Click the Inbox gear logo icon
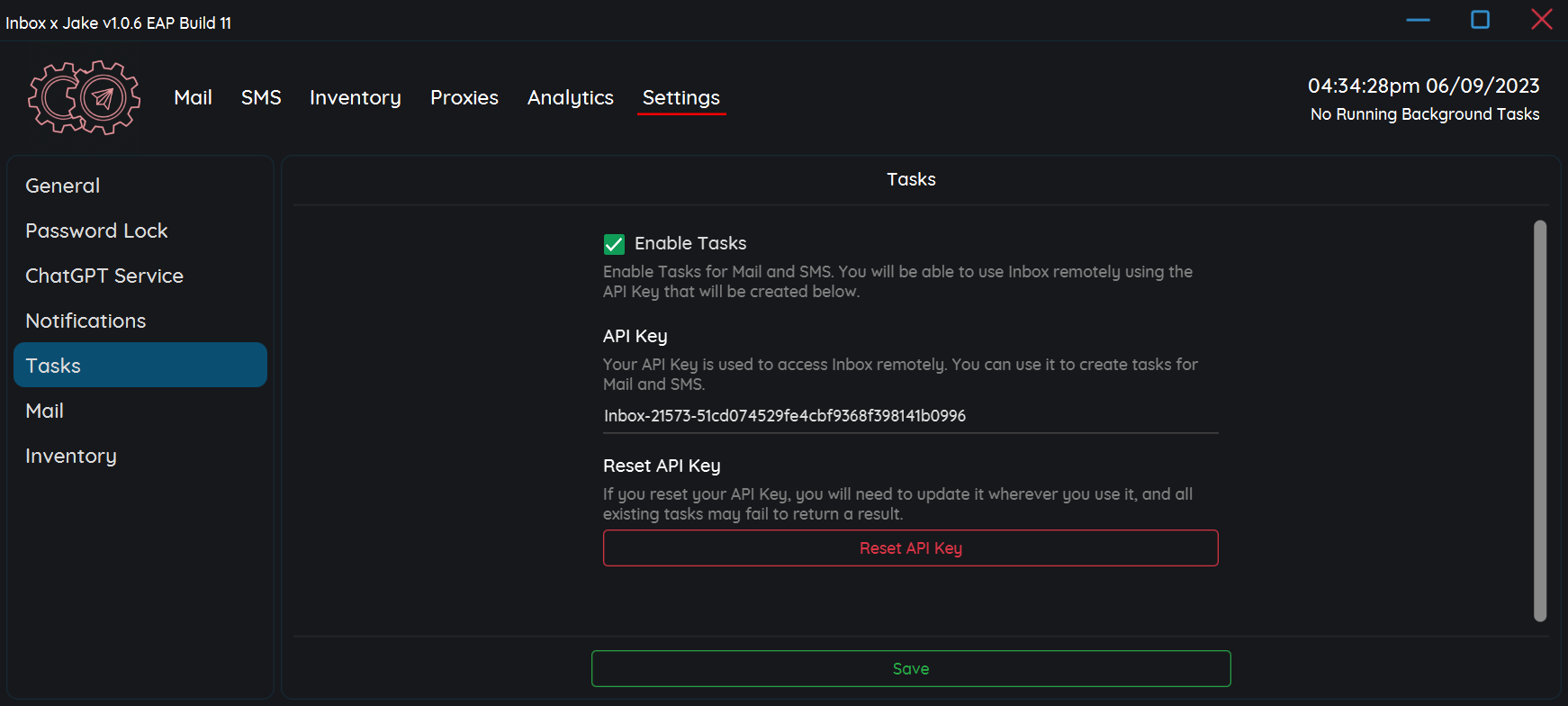Viewport: 1568px width, 706px height. [x=84, y=97]
